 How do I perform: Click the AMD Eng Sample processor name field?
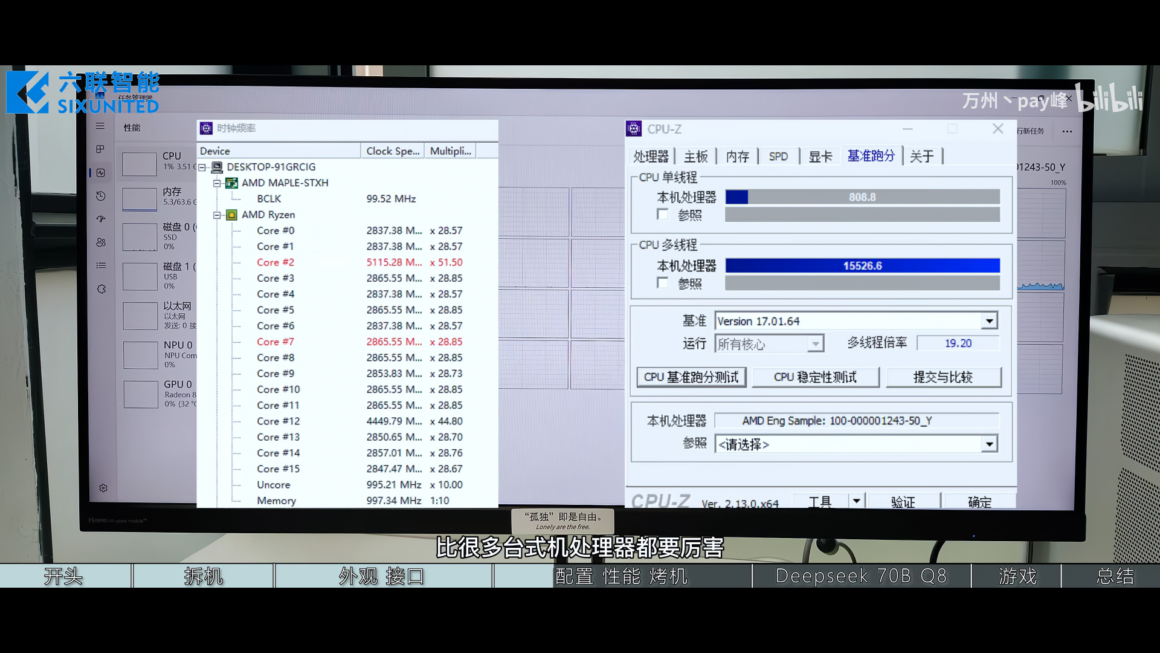857,421
